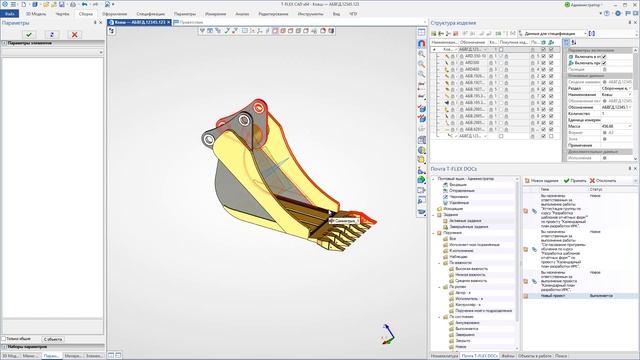
Task: Click the preview button between OK and Cancel
Action: [52, 35]
